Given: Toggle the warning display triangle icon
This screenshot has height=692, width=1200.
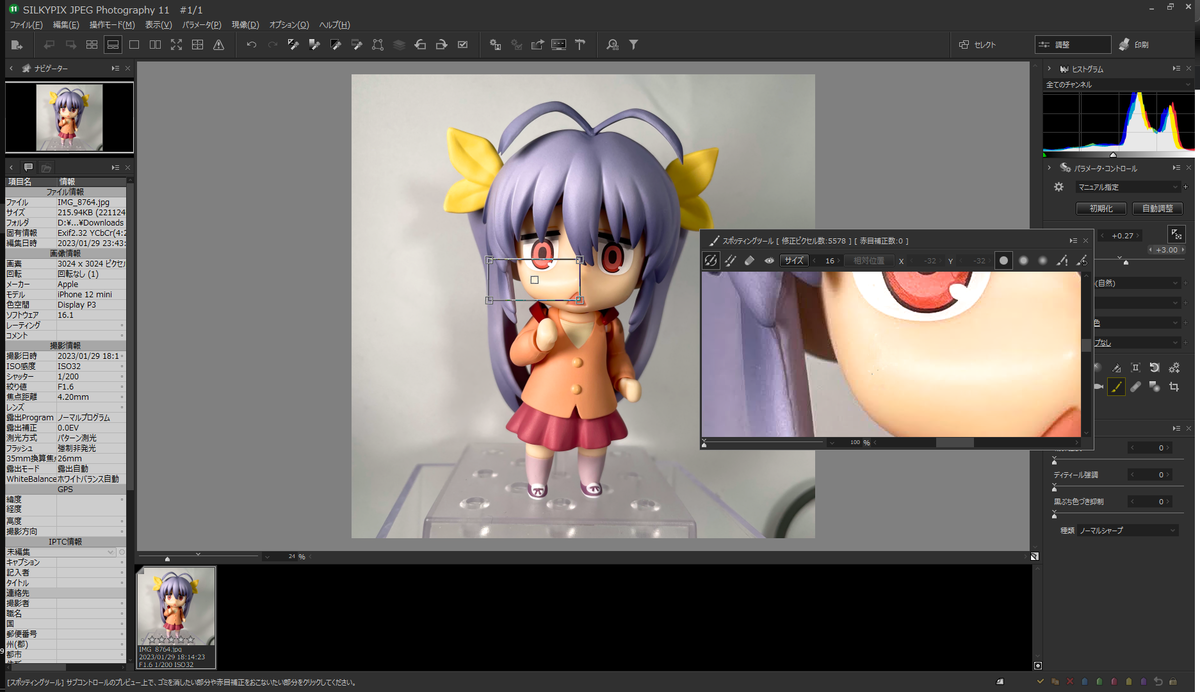Looking at the screenshot, I should point(218,45).
